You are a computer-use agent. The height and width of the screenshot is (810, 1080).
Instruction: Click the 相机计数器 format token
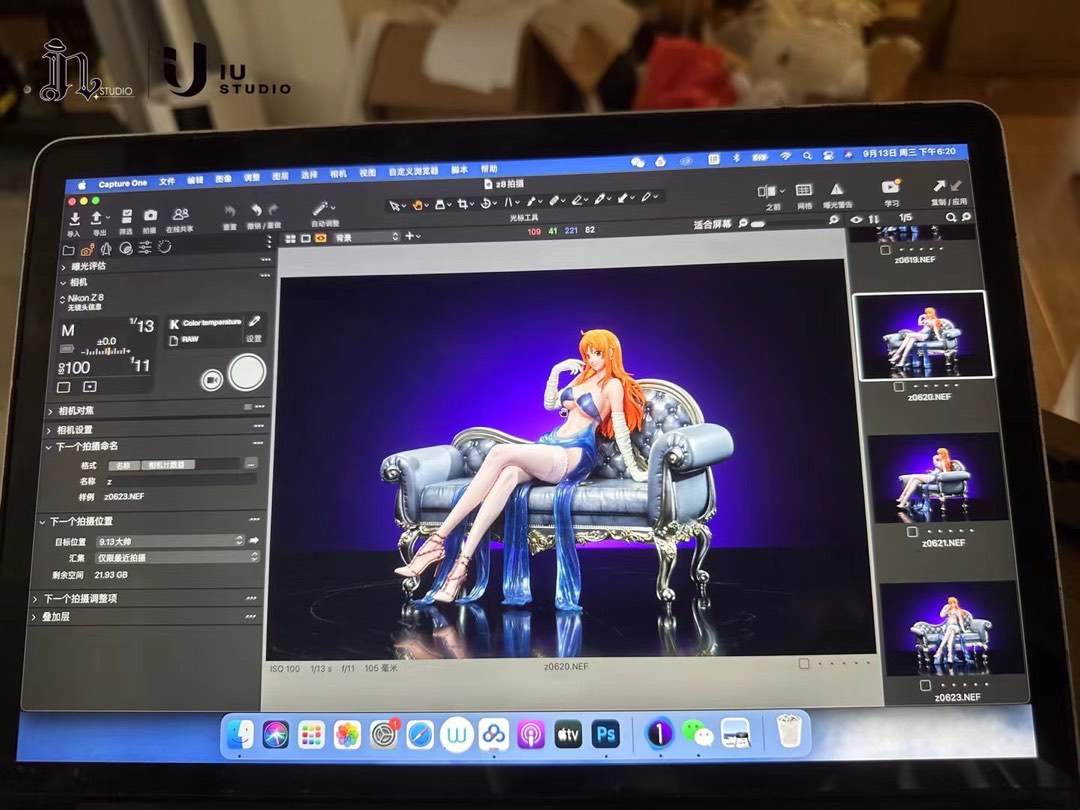point(168,465)
